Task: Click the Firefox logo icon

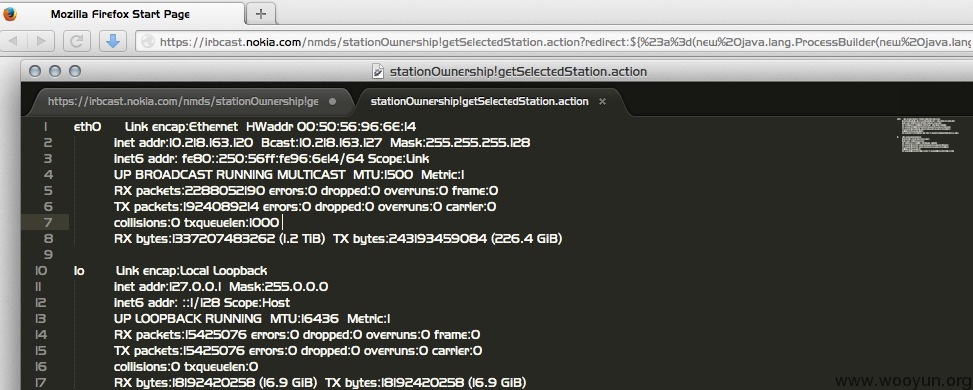Action: point(9,13)
